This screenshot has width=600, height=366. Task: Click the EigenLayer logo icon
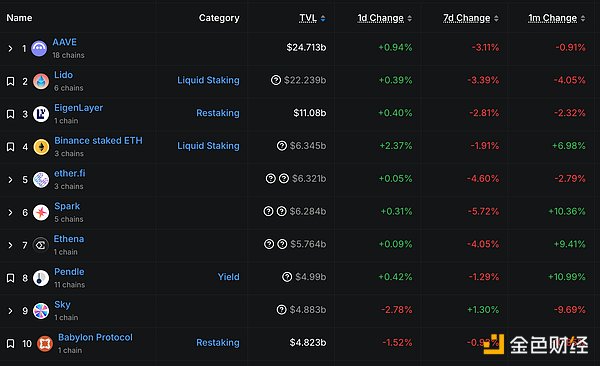(41, 114)
